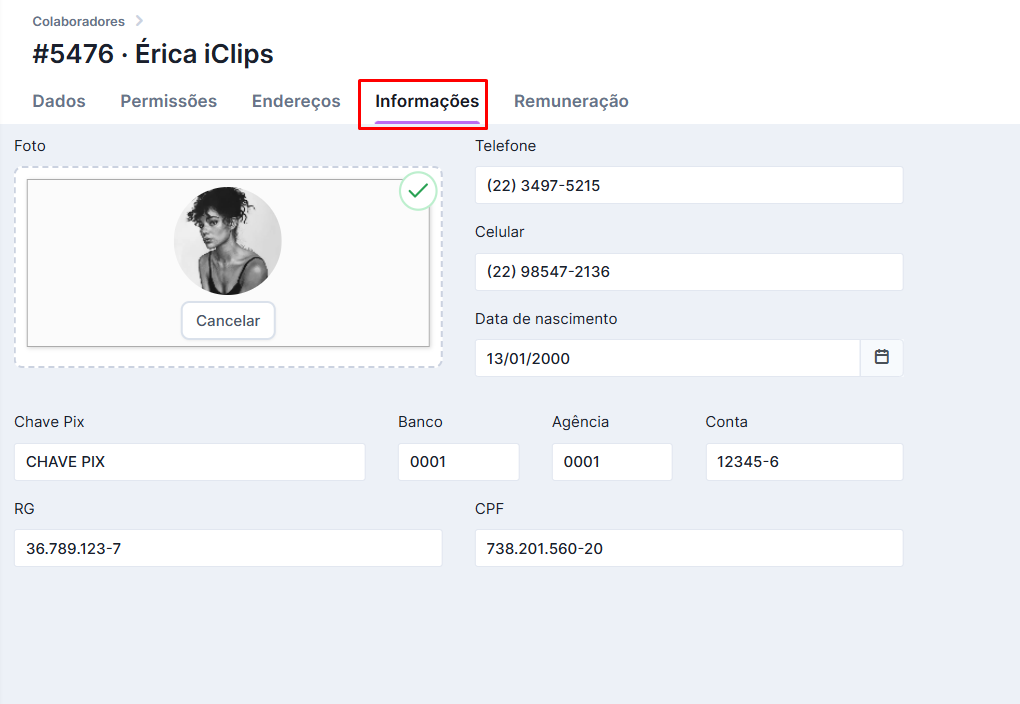Viewport: 1020px width, 704px height.
Task: Click the green checkmark on photo upload
Action: point(418,191)
